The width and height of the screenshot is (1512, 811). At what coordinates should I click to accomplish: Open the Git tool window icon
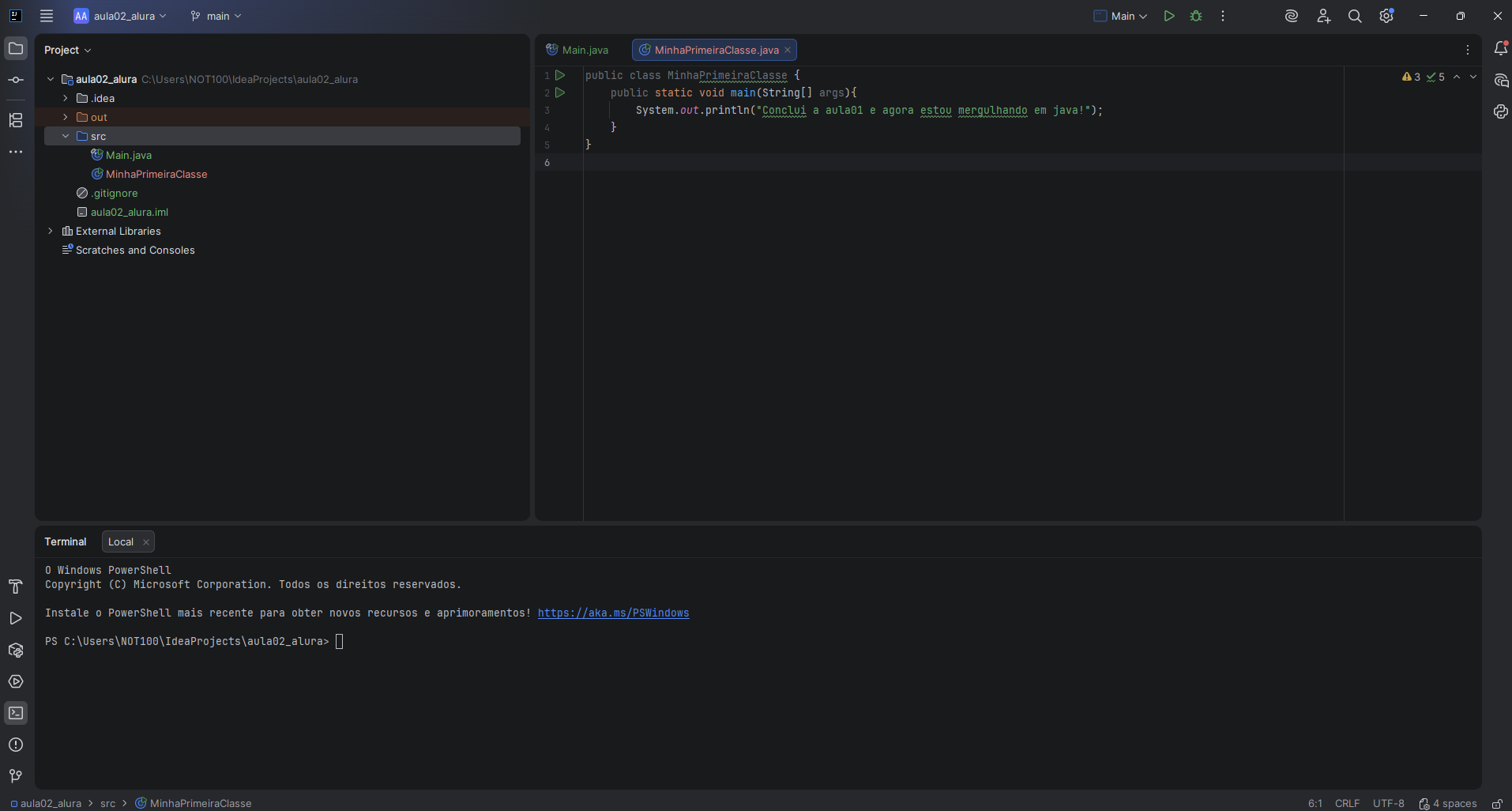pyautogui.click(x=16, y=776)
